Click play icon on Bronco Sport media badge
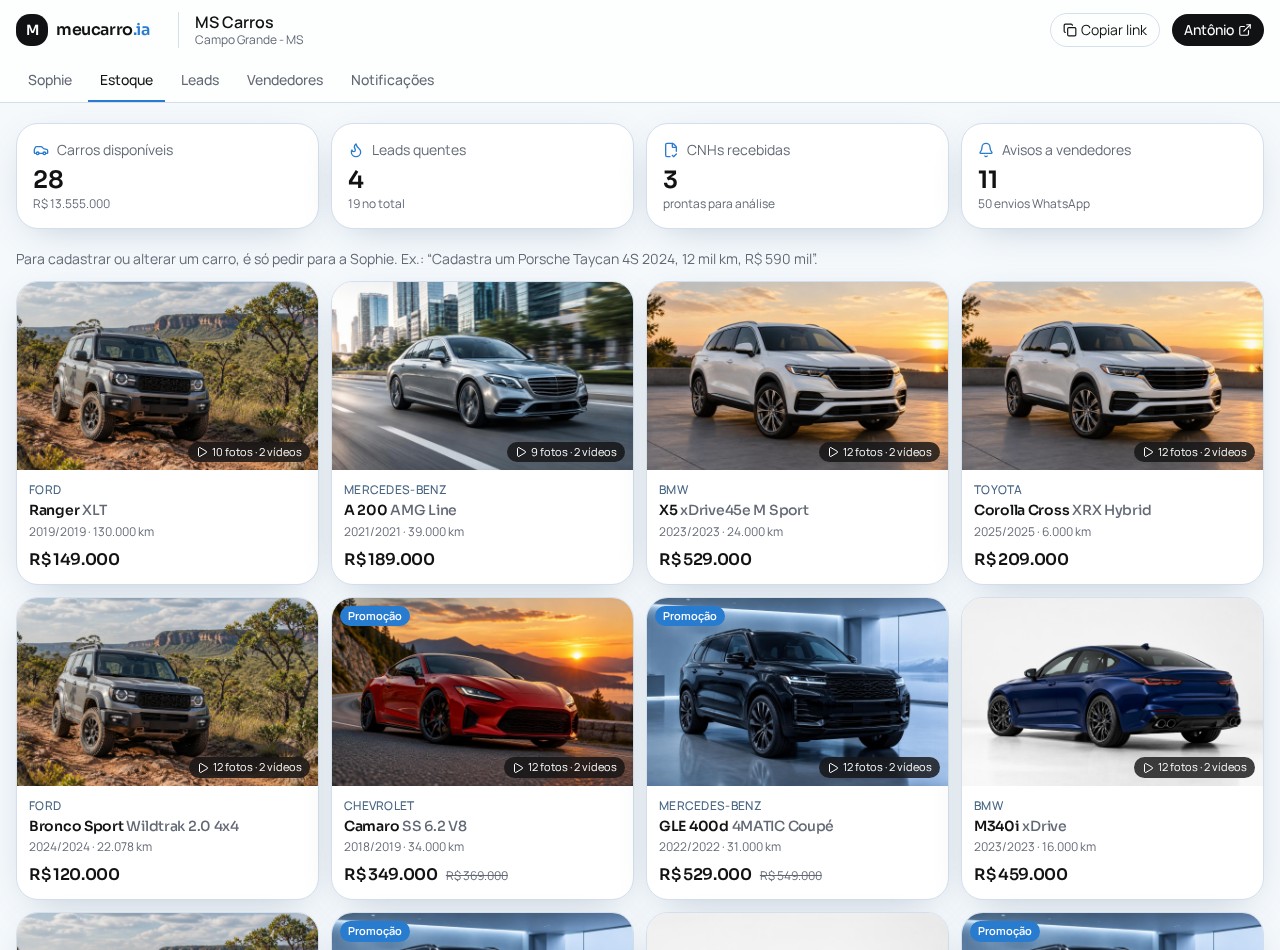1280x950 pixels. [x=203, y=768]
